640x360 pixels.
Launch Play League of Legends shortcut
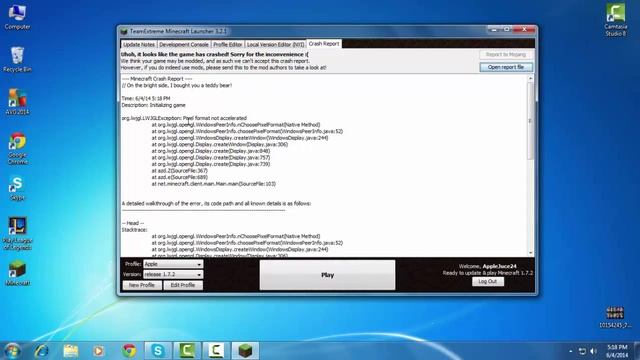pos(17,233)
